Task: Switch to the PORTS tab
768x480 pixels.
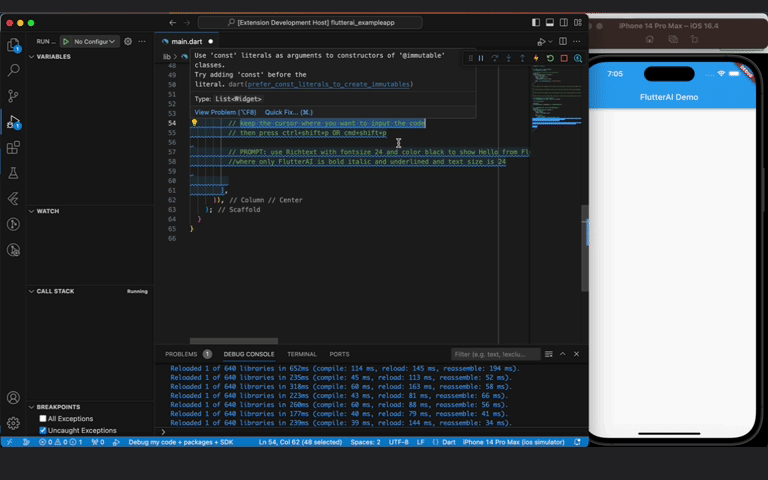Action: (339, 354)
